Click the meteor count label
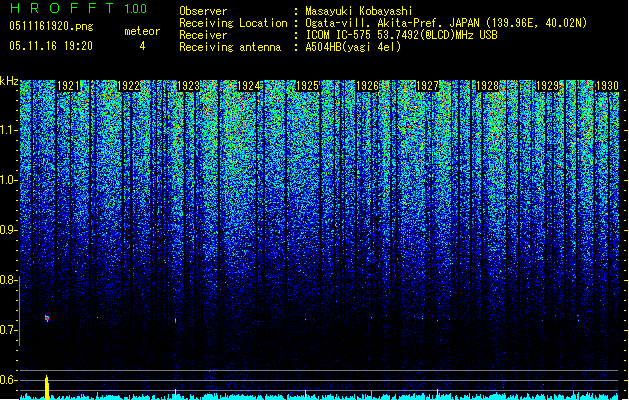 [x=142, y=31]
